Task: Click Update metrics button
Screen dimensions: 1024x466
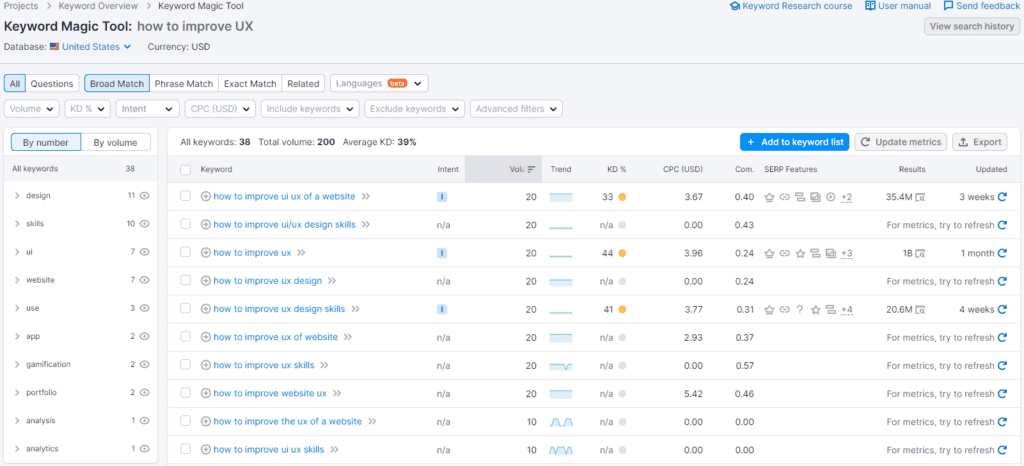Action: pos(901,142)
